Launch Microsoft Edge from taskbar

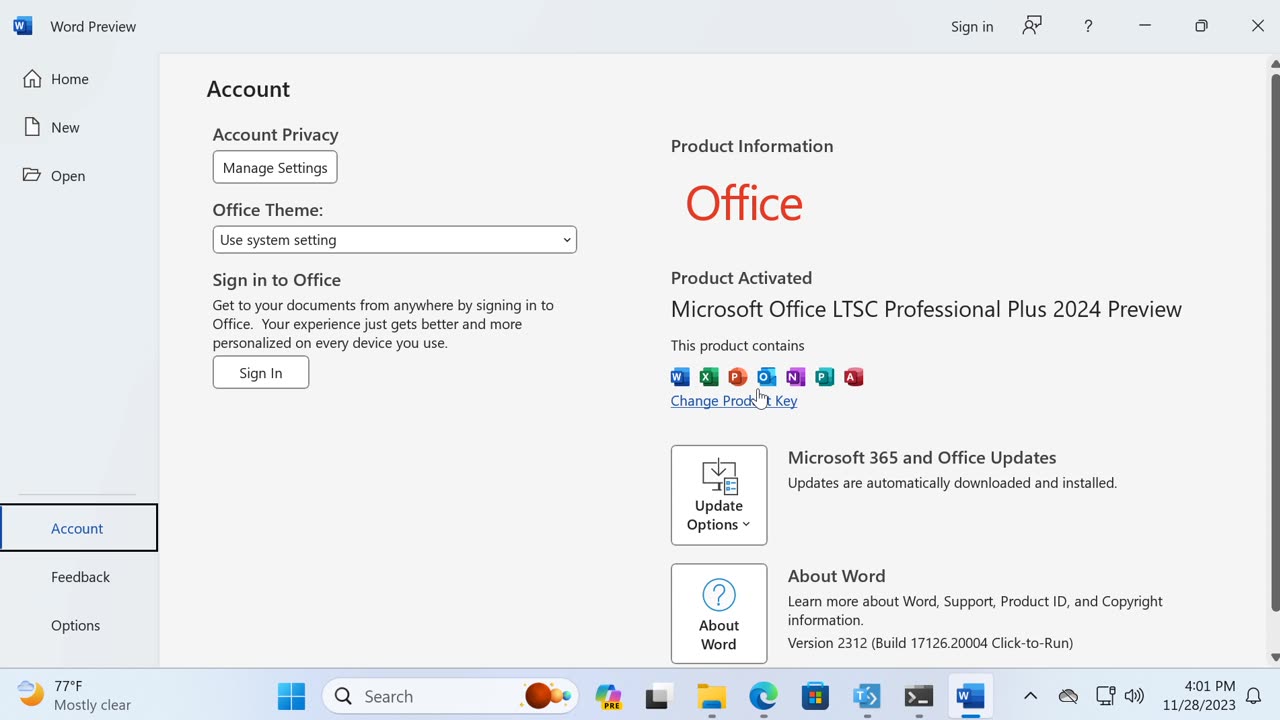point(763,696)
